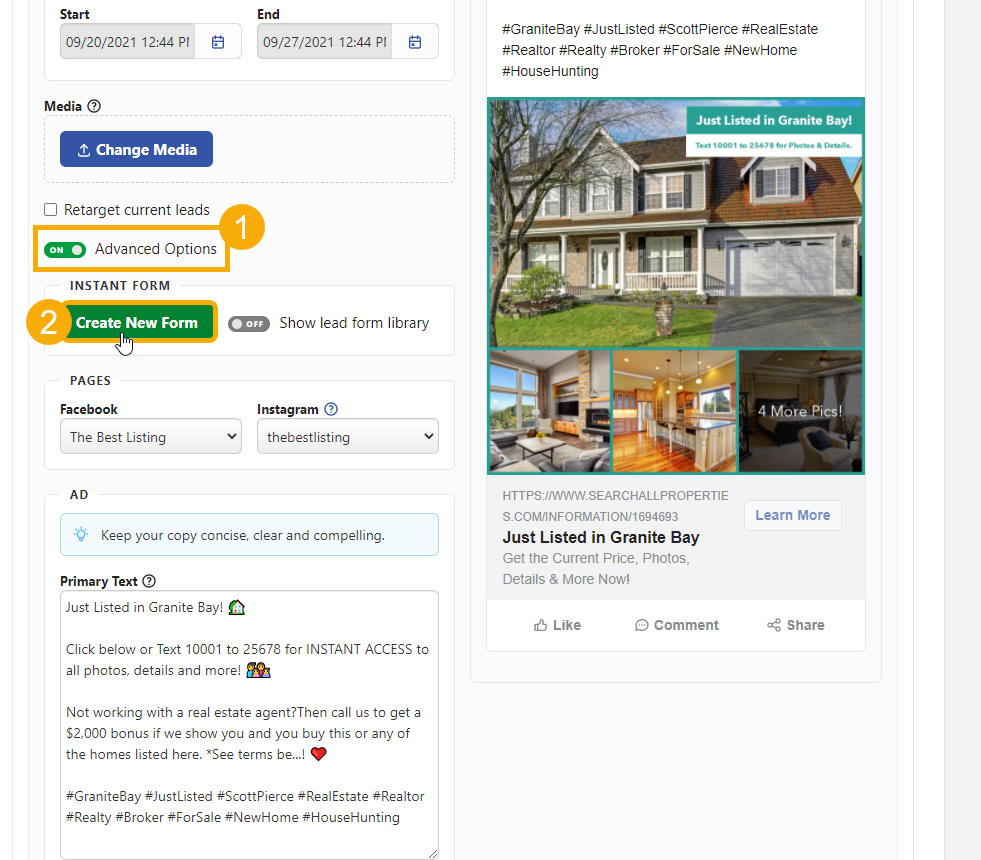Open the End date calendar picker

(415, 42)
